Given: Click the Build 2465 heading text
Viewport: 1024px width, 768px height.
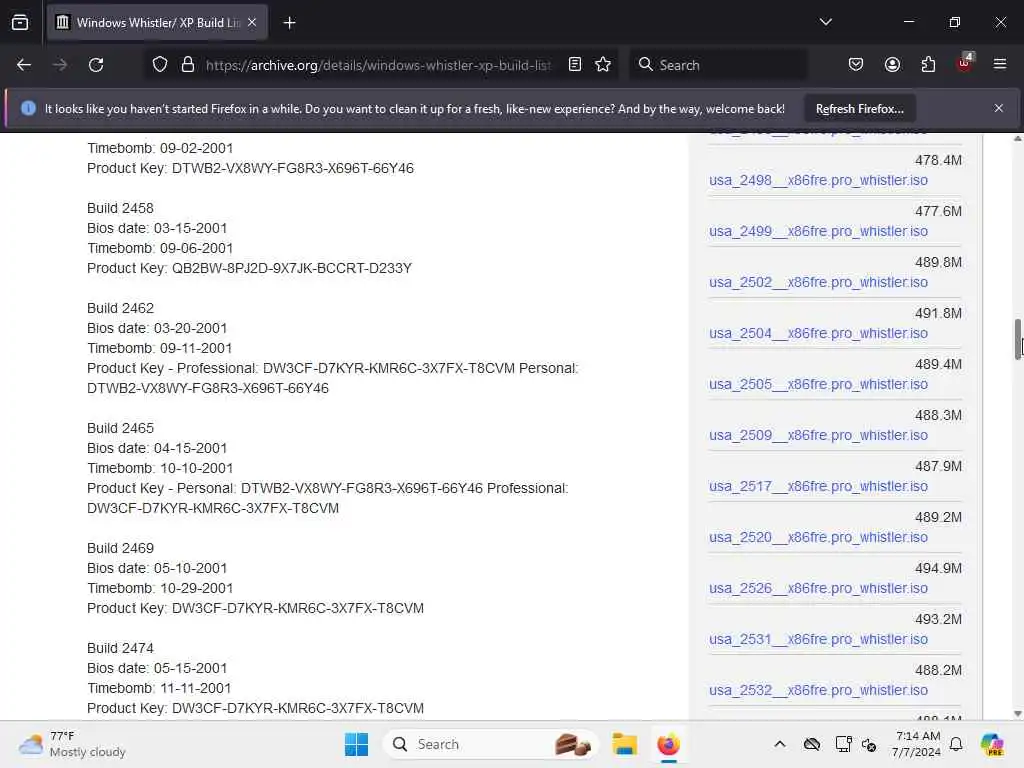Looking at the screenshot, I should click(x=120, y=428).
